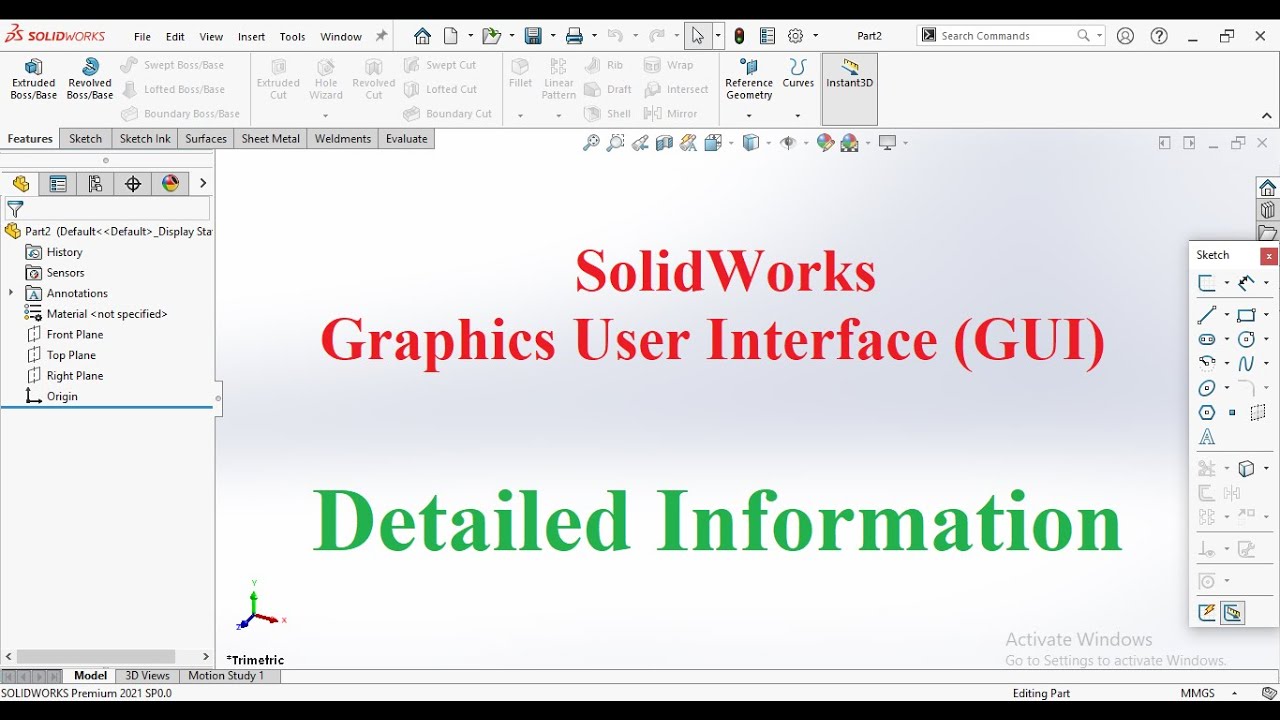This screenshot has width=1280, height=720.
Task: Toggle Instant2D in Sketch toolbar
Action: point(1233,613)
